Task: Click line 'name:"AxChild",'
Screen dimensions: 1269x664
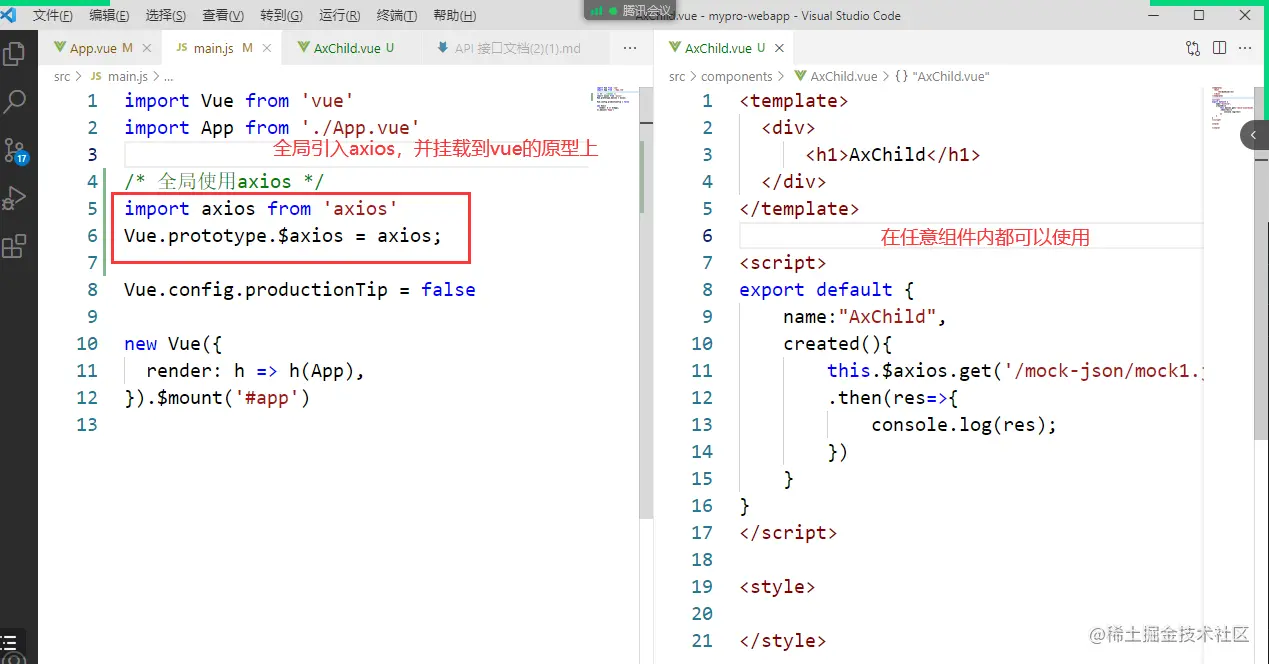Action: [x=865, y=317]
